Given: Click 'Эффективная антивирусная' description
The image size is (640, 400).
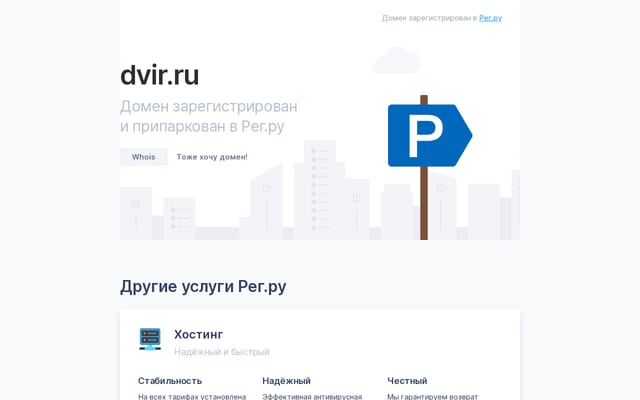Looking at the screenshot, I should pyautogui.click(x=312, y=396).
